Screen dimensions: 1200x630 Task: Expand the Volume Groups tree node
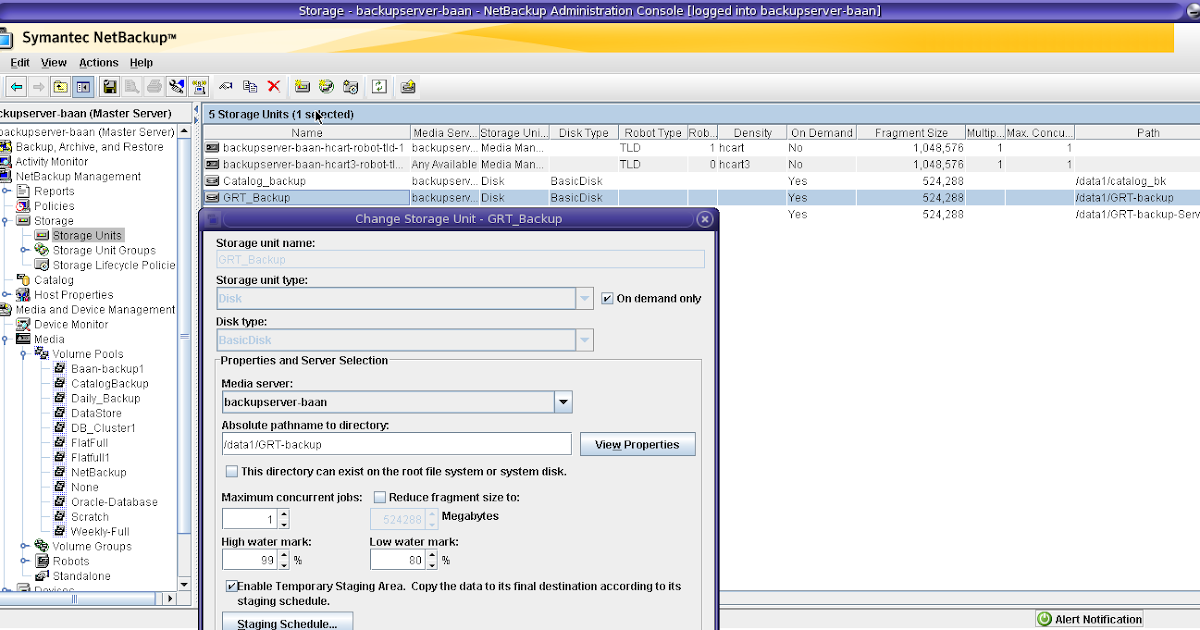coord(25,546)
